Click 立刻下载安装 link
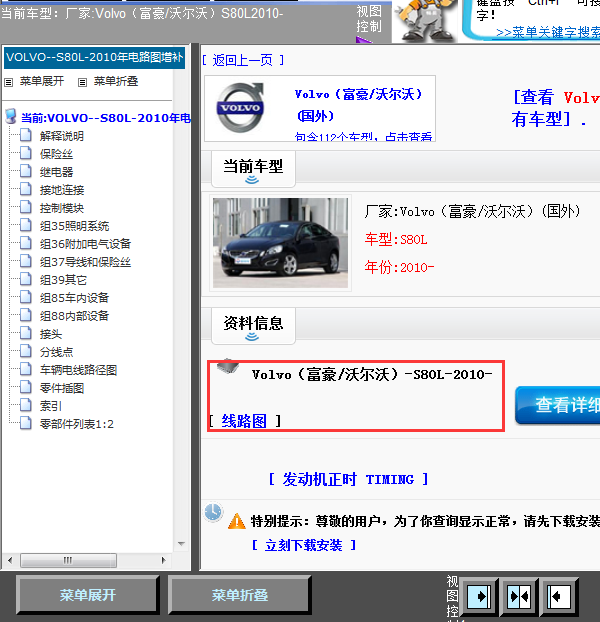The width and height of the screenshot is (600, 622). point(304,545)
